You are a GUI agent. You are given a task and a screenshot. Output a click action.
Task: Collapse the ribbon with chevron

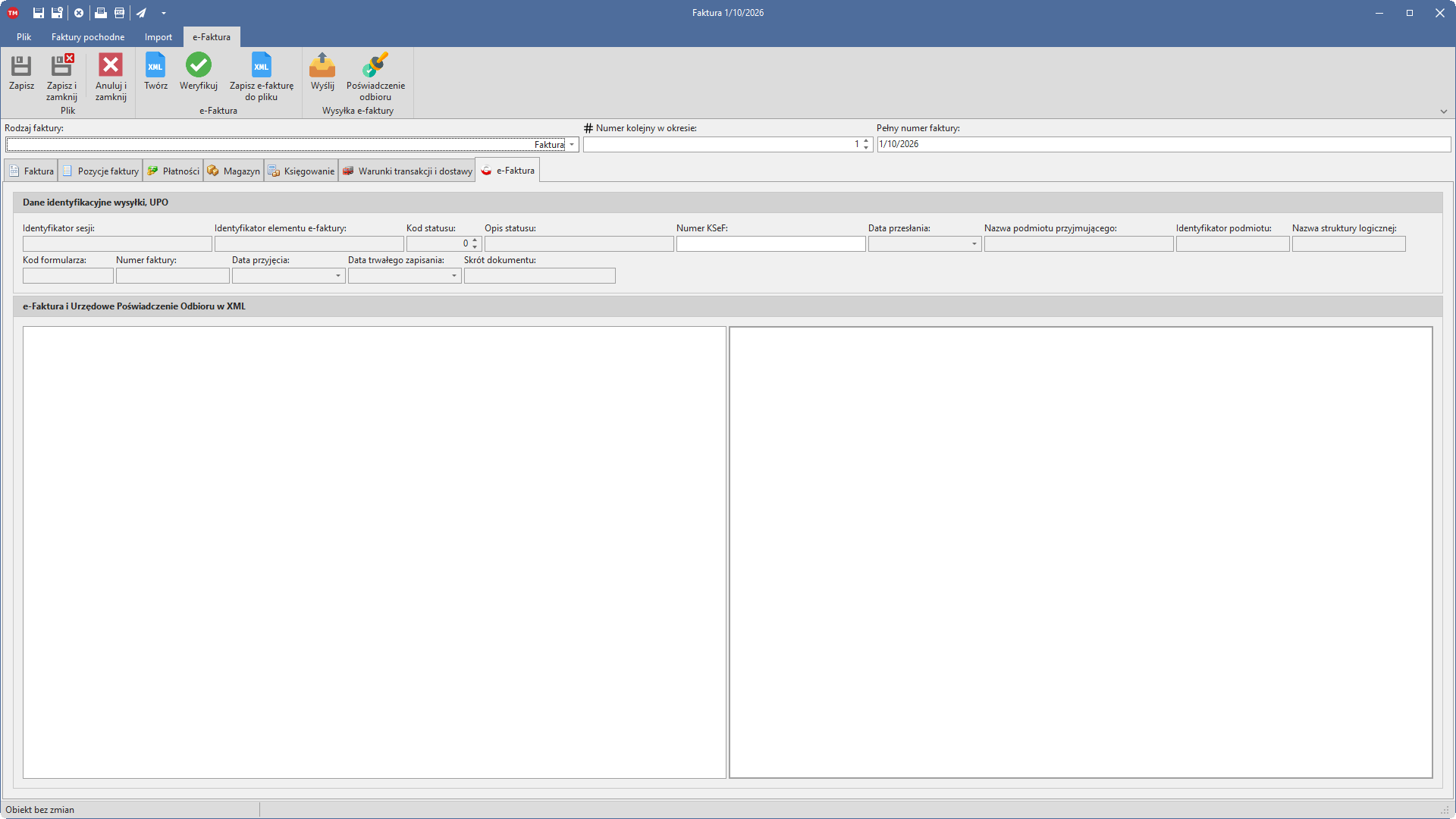click(1444, 111)
